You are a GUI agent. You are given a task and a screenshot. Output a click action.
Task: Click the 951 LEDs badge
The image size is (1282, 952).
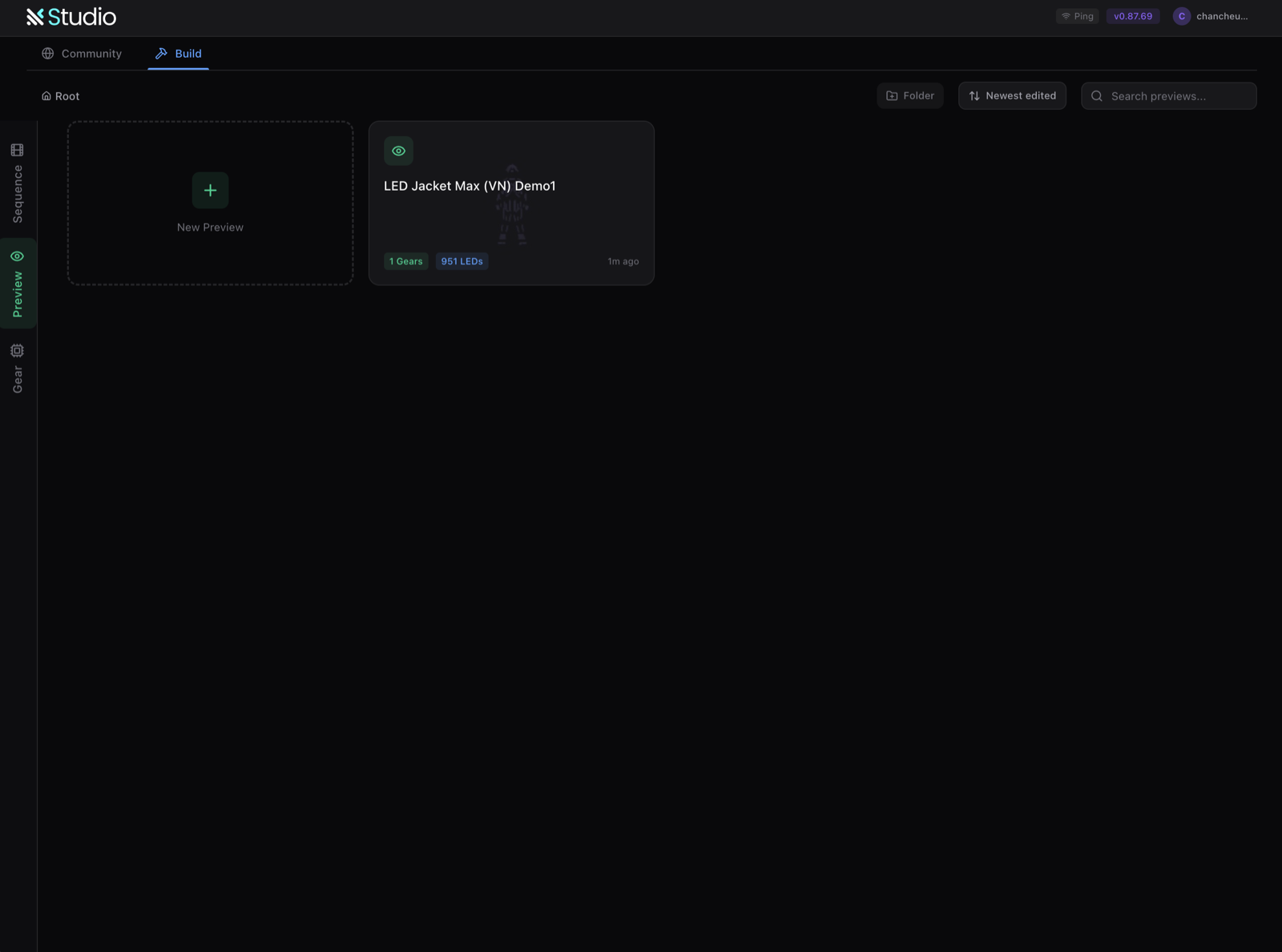coord(462,261)
